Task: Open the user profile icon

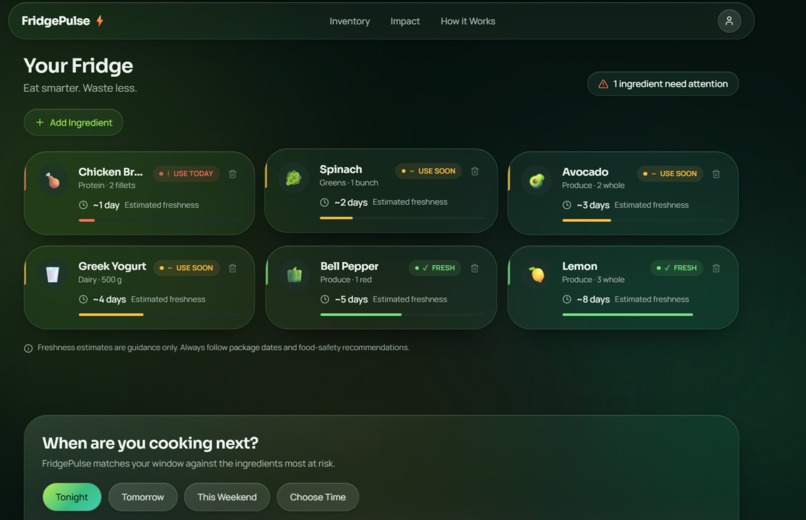Action: click(729, 21)
